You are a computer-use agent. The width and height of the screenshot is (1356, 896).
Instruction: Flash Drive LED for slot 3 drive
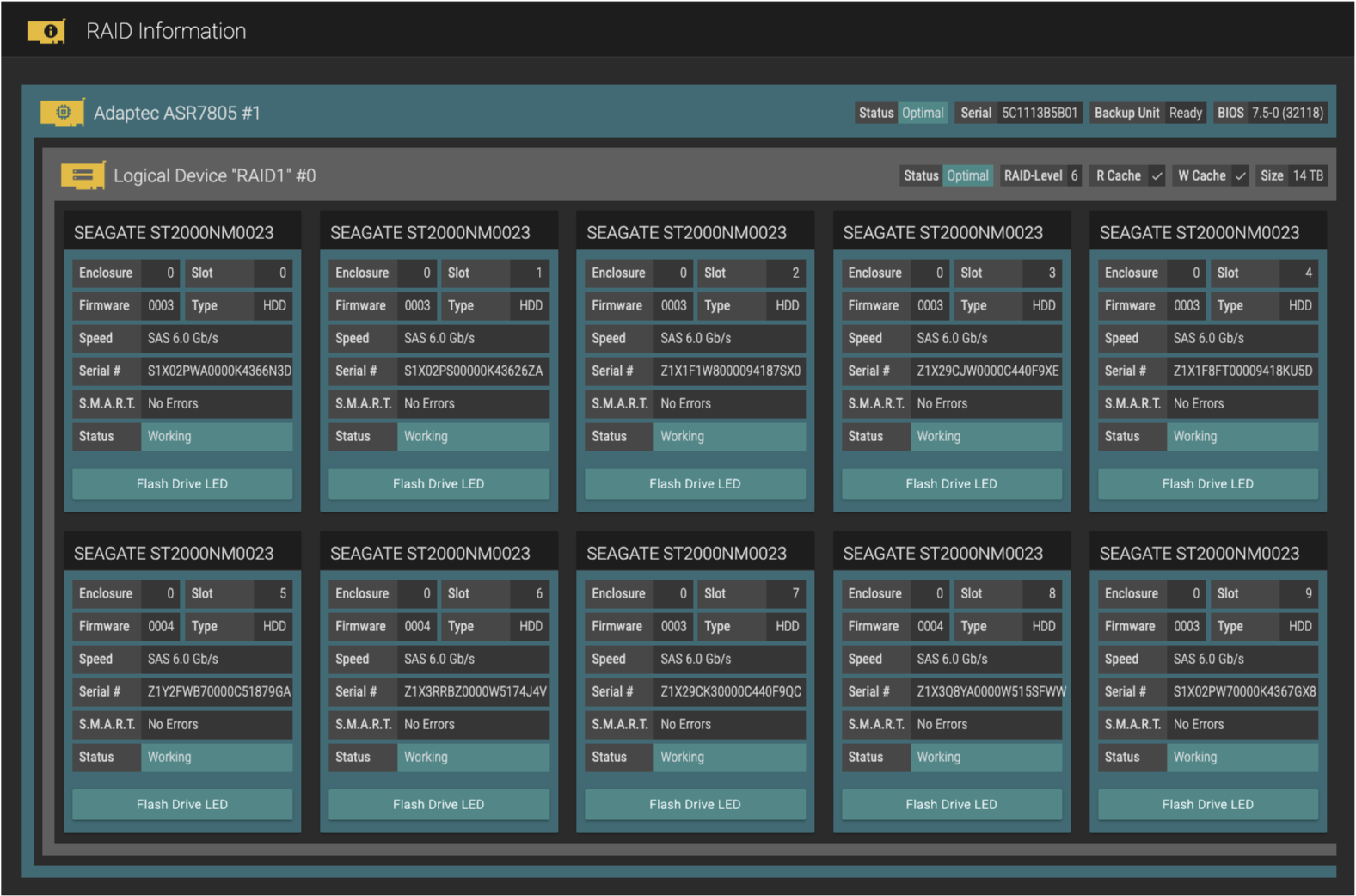[x=951, y=483]
